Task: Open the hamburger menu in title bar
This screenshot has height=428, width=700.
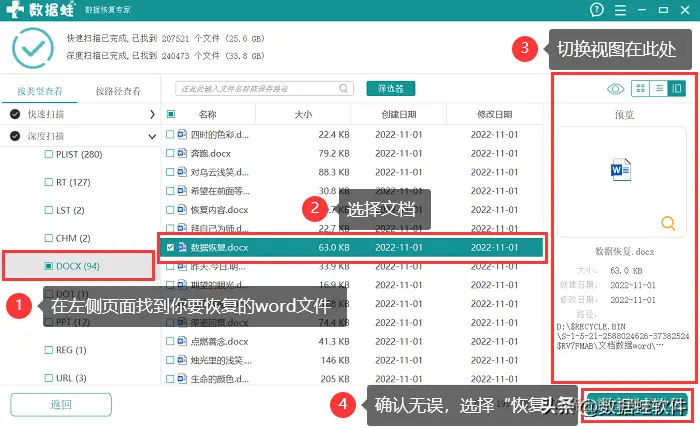Action: pos(620,10)
